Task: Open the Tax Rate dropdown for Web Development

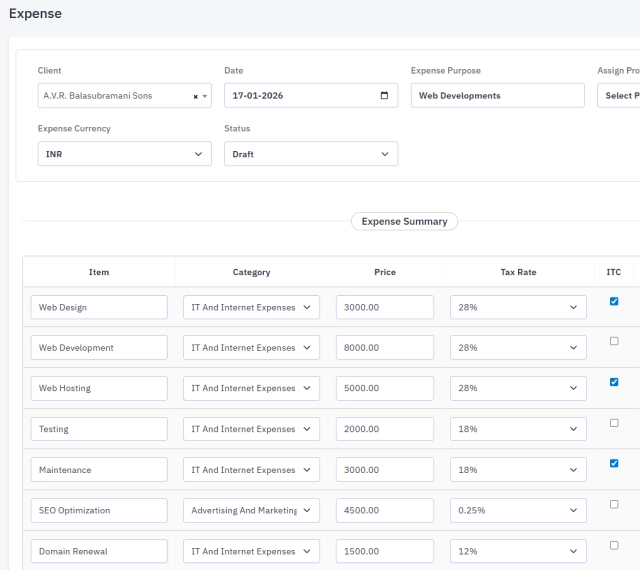Action: coord(518,347)
